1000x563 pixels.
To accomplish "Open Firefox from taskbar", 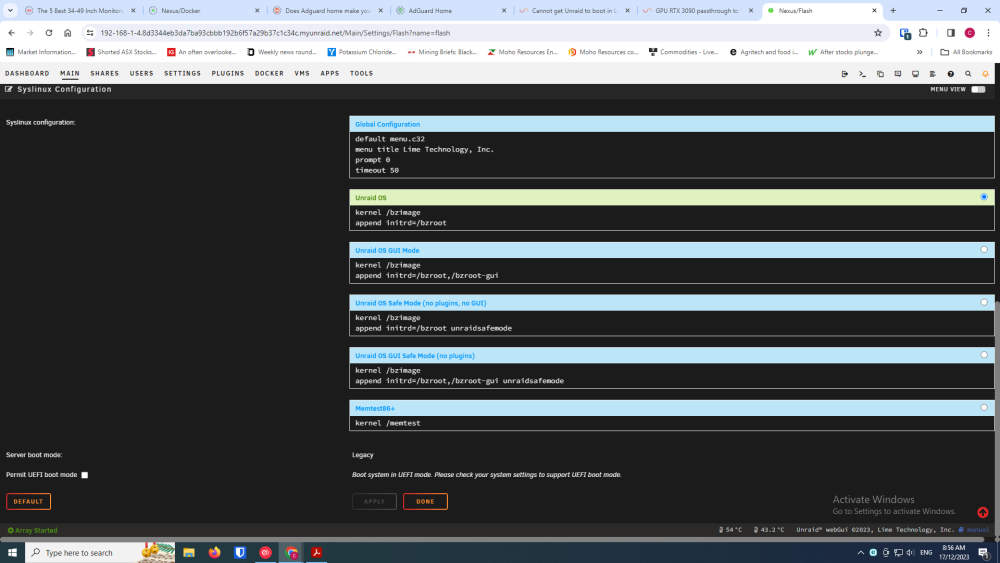I will point(214,552).
